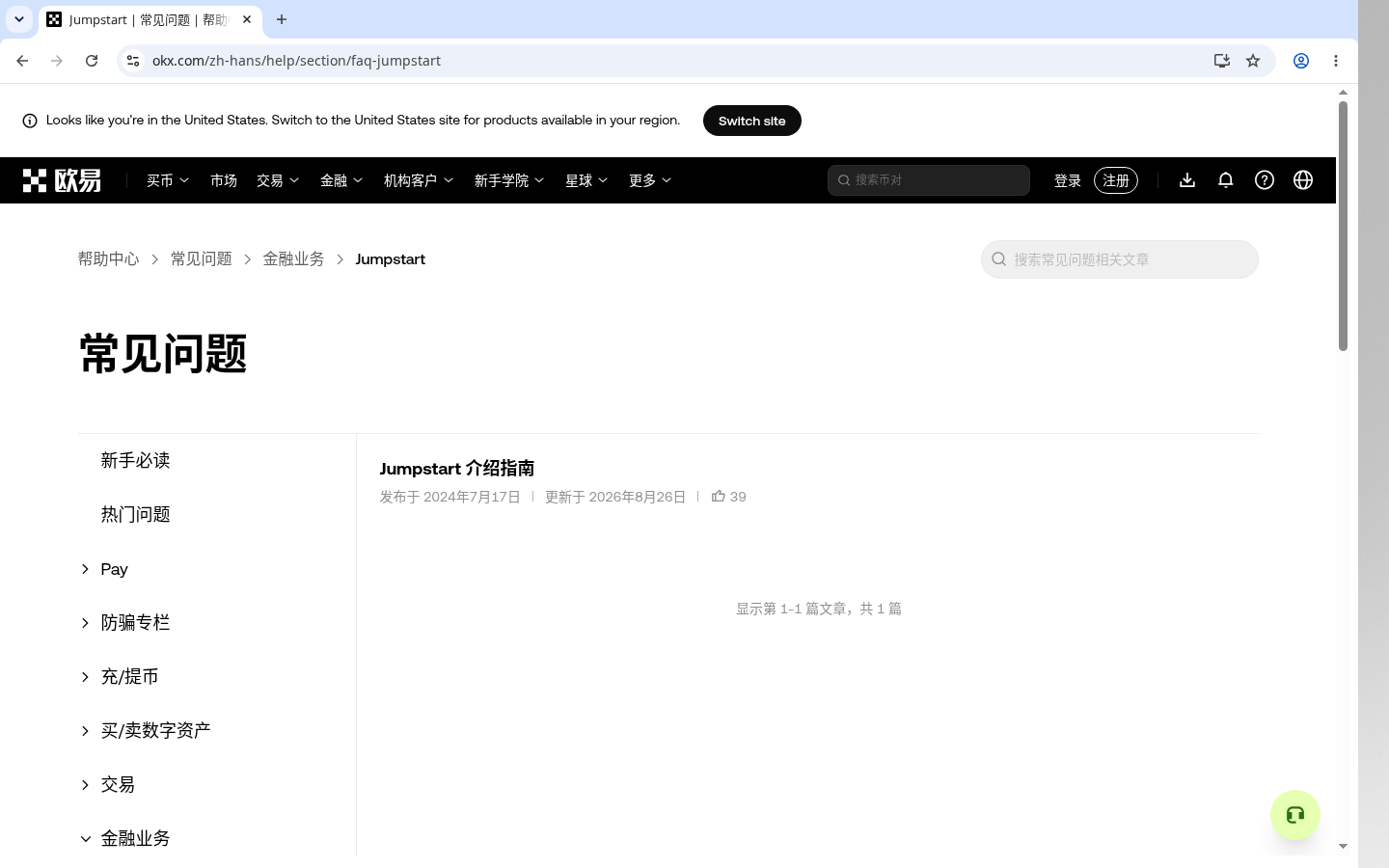
Task: Expand the 机构客户 dropdown
Action: [419, 180]
